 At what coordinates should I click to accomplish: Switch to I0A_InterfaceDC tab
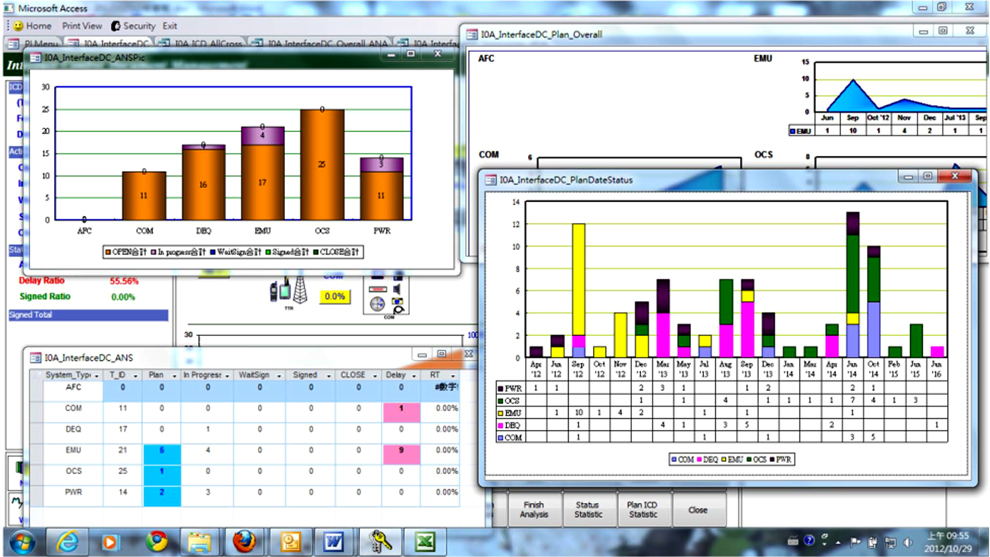(x=110, y=44)
